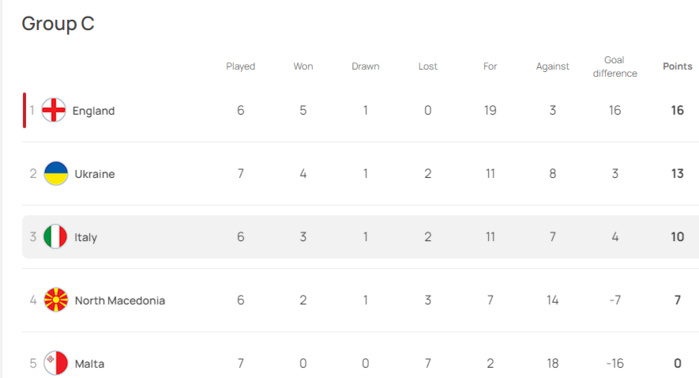
Task: Open the England team link
Action: click(x=94, y=111)
